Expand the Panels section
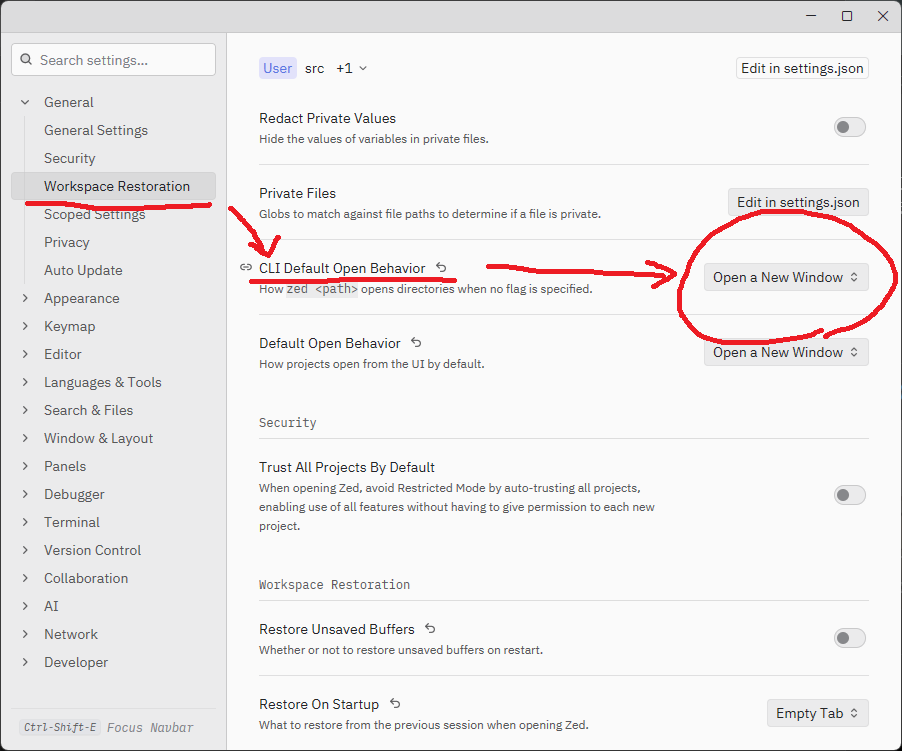 pos(25,466)
